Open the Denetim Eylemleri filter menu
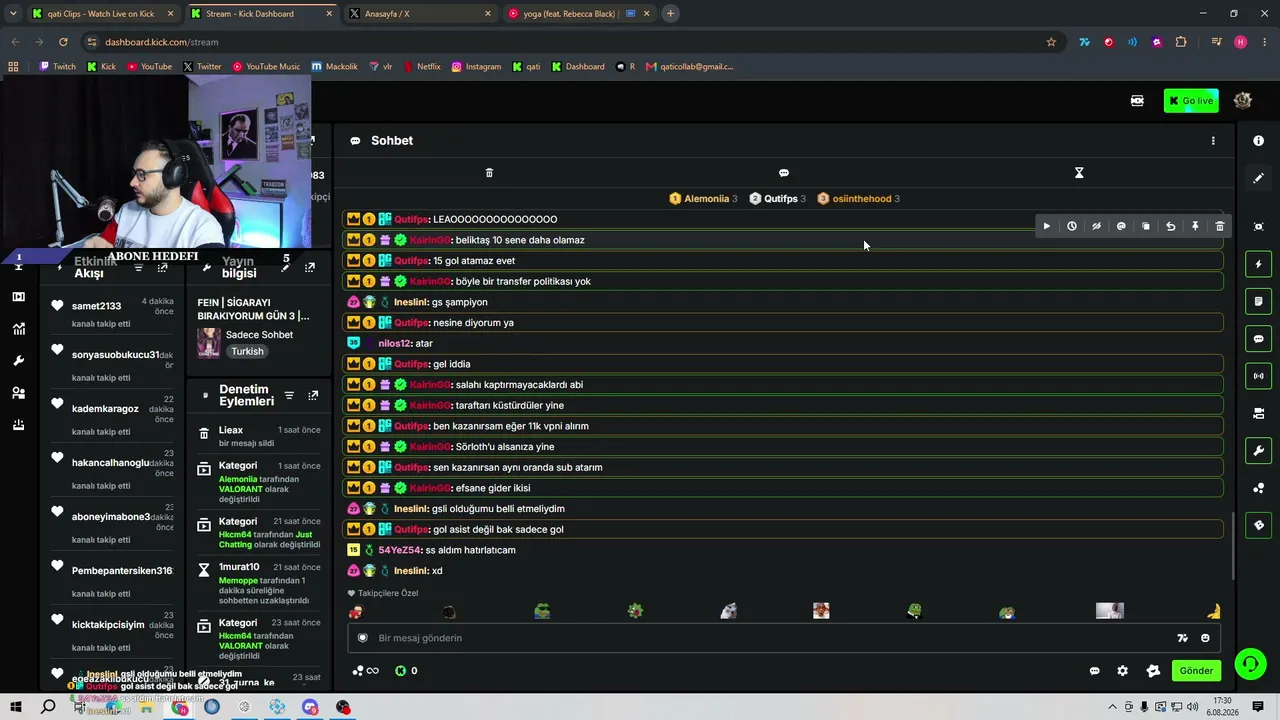The image size is (1280, 720). (289, 396)
